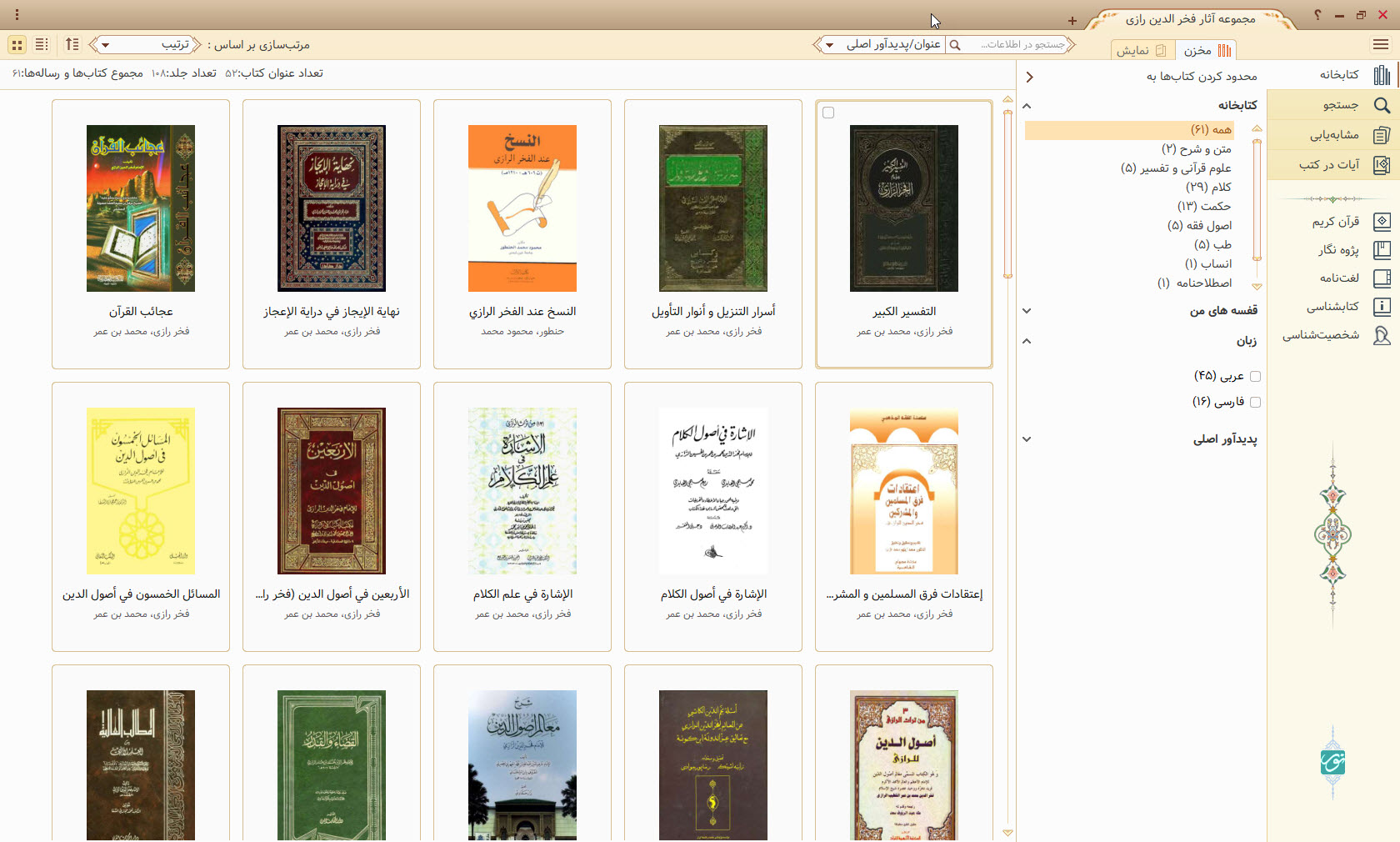This screenshot has width=1400, height=842.
Task: Select علوم قرآنی و تفسیر category
Action: 1176,168
